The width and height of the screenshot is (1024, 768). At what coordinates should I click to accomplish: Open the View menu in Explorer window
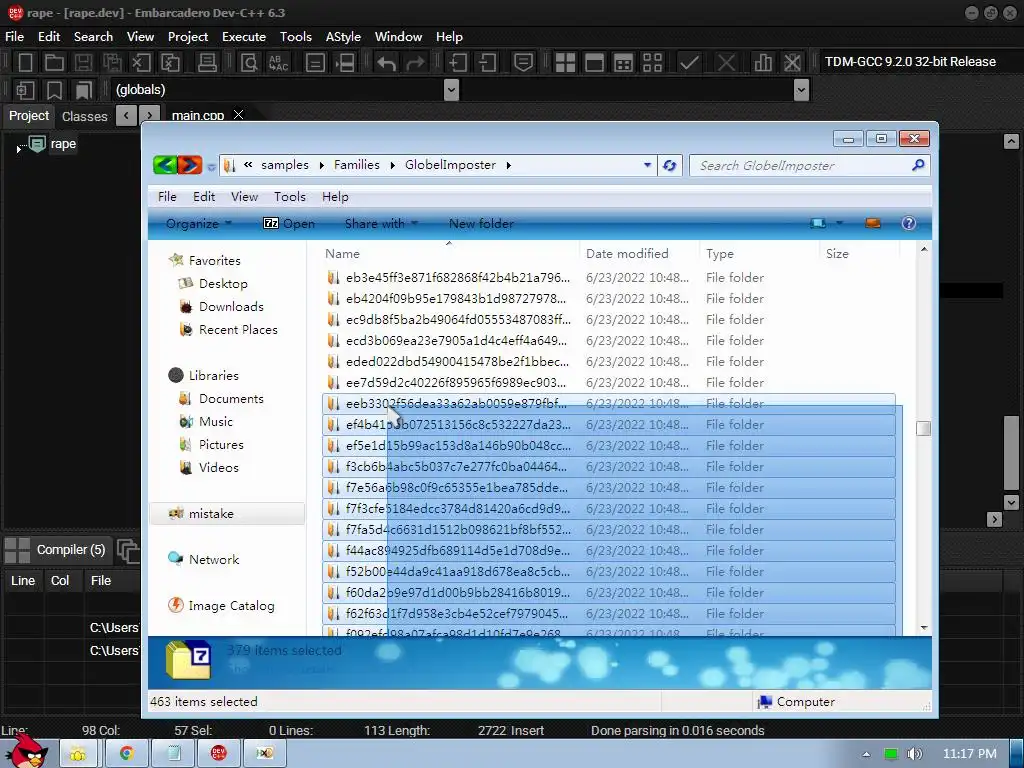pos(244,197)
